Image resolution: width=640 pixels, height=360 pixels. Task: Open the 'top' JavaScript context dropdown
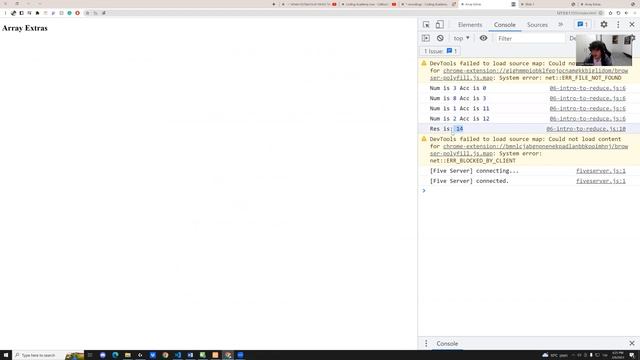click(x=461, y=38)
